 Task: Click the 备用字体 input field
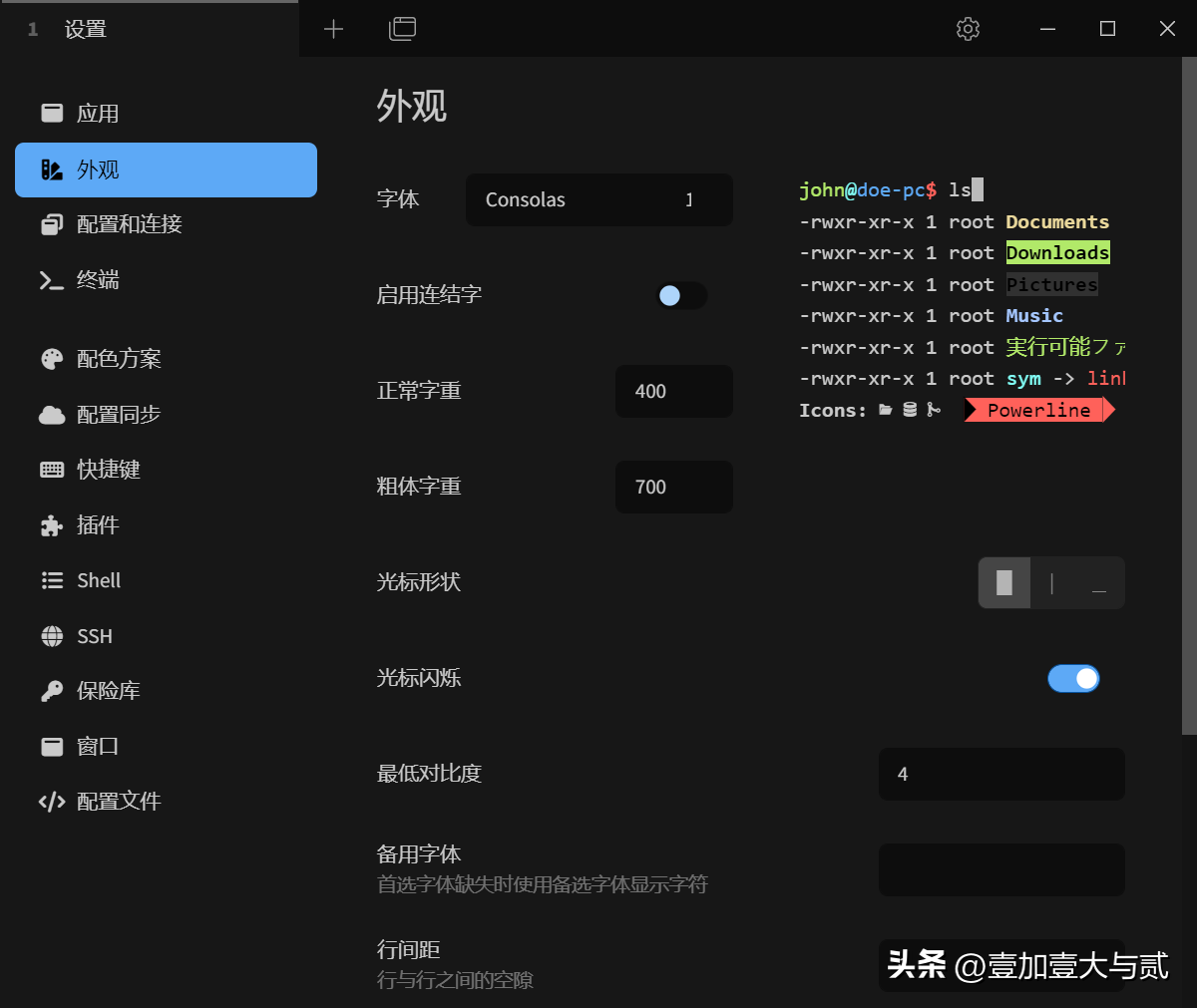pyautogui.click(x=1001, y=869)
